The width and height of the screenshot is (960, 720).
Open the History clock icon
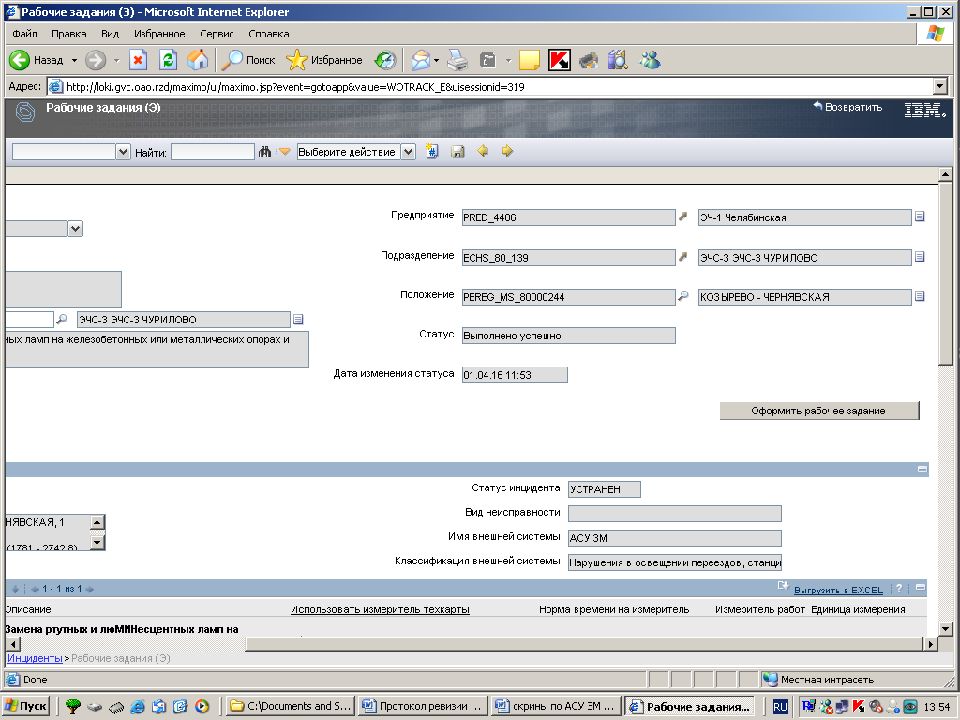(386, 60)
